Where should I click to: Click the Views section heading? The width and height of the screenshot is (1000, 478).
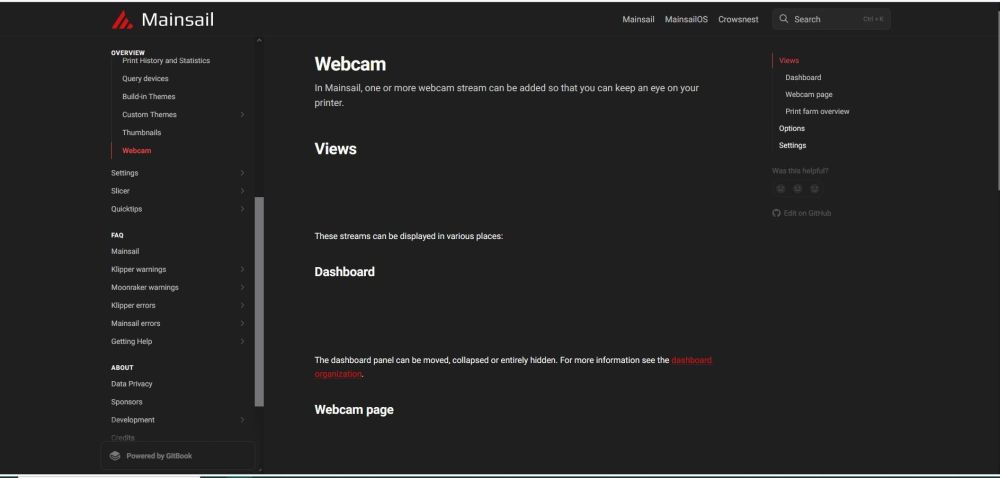tap(335, 148)
